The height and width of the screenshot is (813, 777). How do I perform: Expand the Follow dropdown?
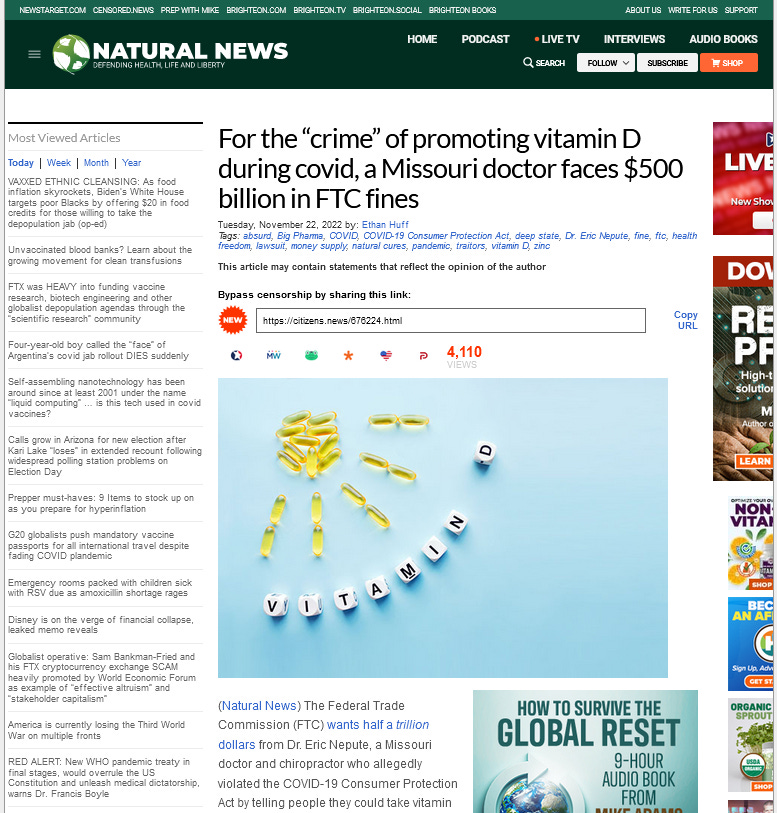pos(605,63)
